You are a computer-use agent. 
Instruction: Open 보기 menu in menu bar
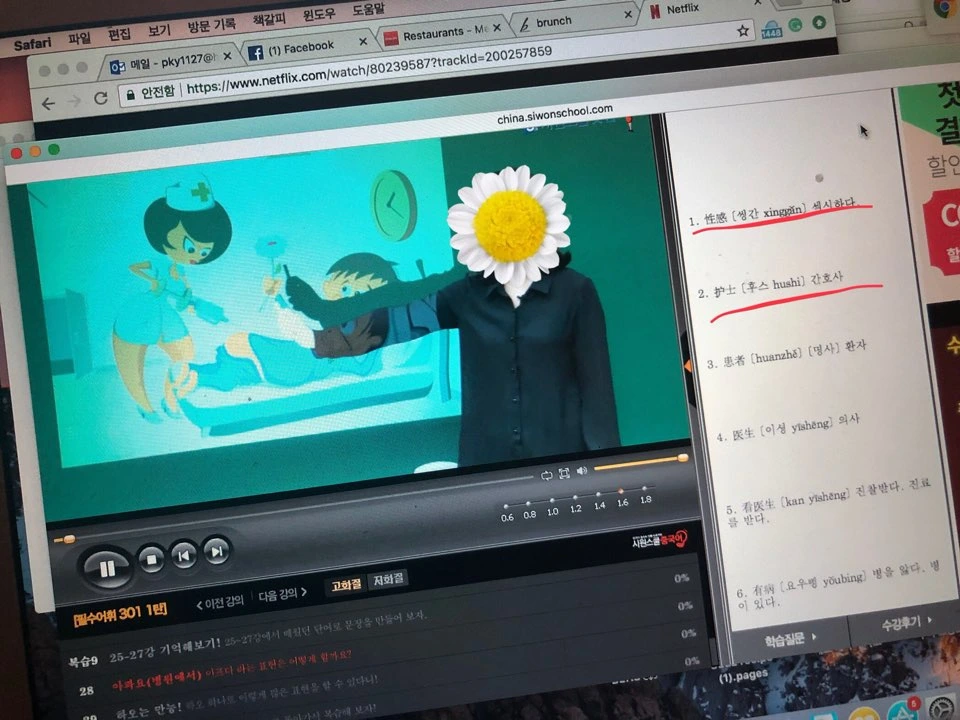[x=159, y=31]
